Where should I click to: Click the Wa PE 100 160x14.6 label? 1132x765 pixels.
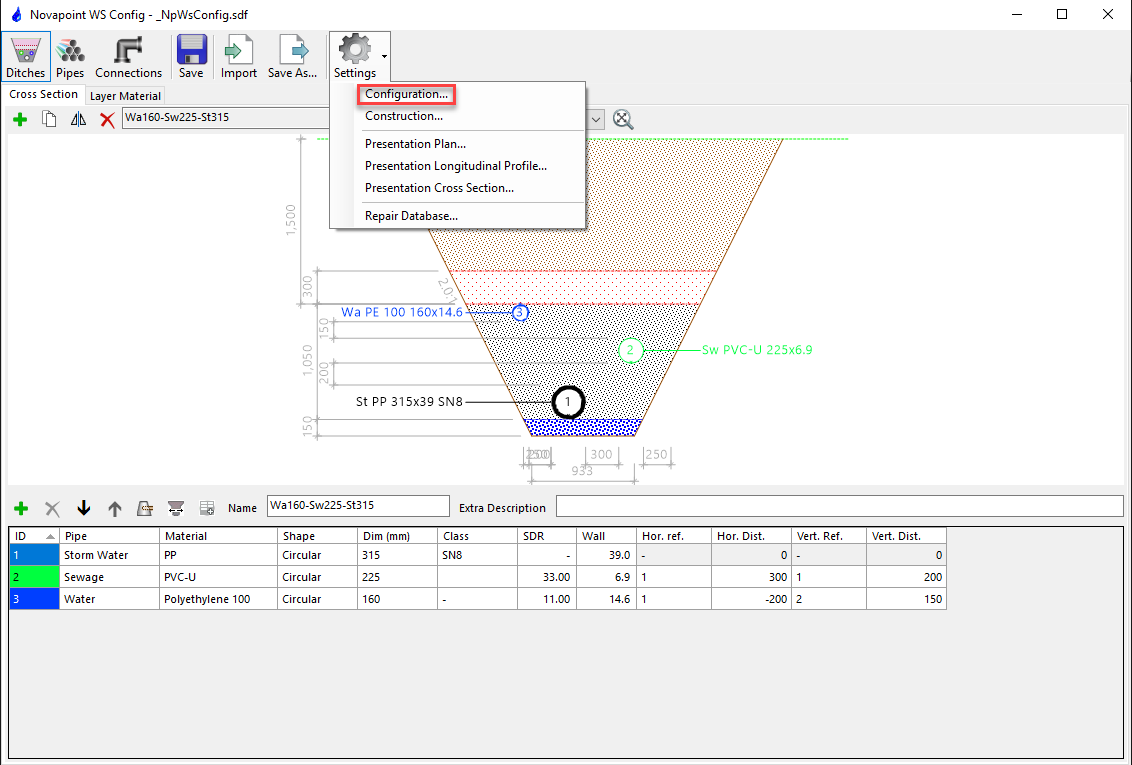click(402, 312)
